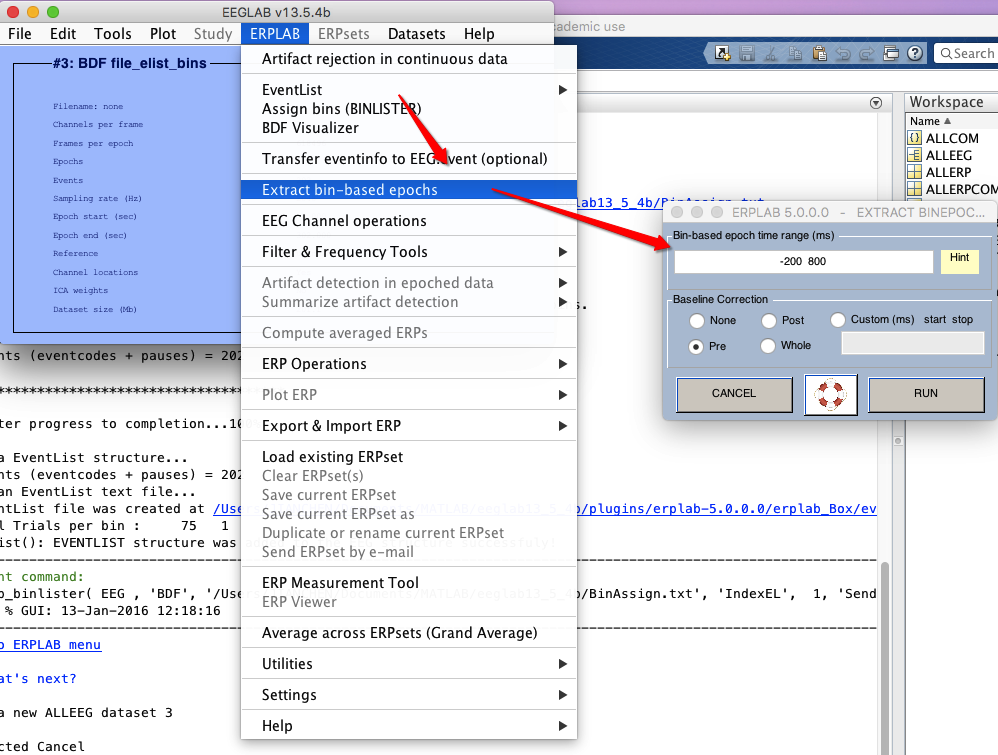998x755 pixels.
Task: Open the Help menu in EEGLAB menubar
Action: point(479,34)
